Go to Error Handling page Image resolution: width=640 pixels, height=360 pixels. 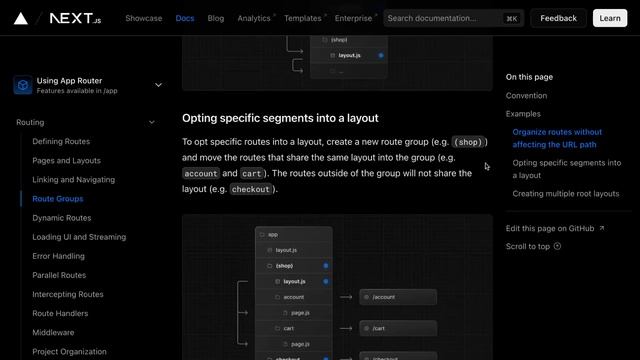tap(58, 256)
